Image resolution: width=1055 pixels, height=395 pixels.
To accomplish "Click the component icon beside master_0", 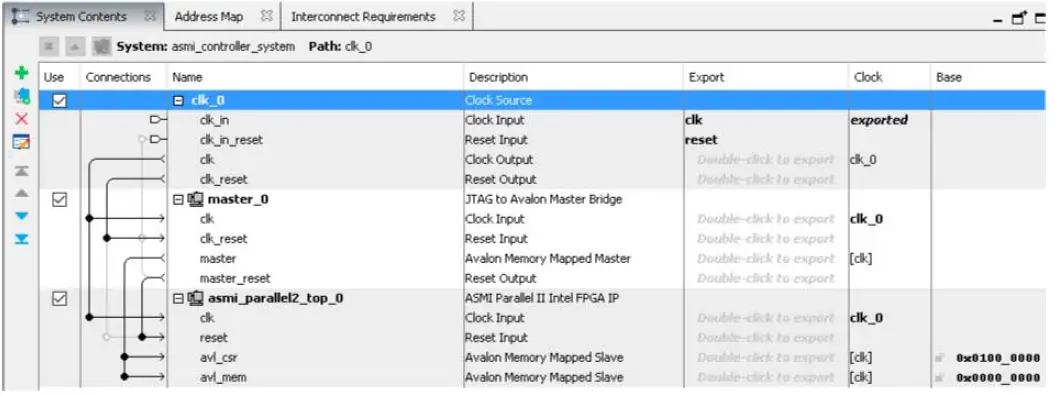I will tap(196, 199).
